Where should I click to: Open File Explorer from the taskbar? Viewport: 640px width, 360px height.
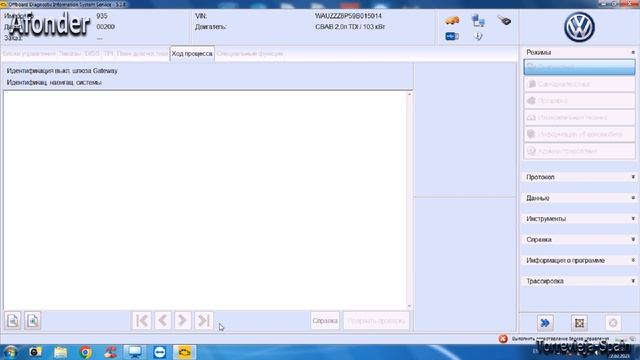click(60, 352)
